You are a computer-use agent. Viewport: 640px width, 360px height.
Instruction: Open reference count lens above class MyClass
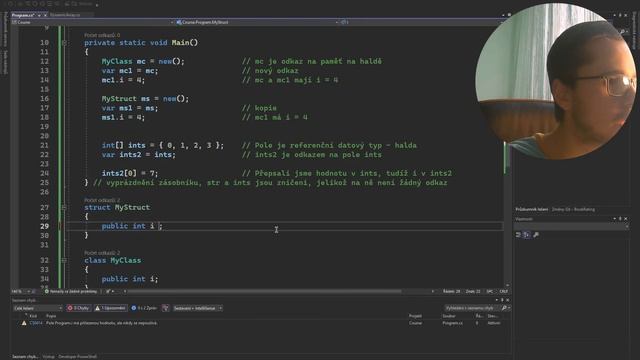(102, 253)
